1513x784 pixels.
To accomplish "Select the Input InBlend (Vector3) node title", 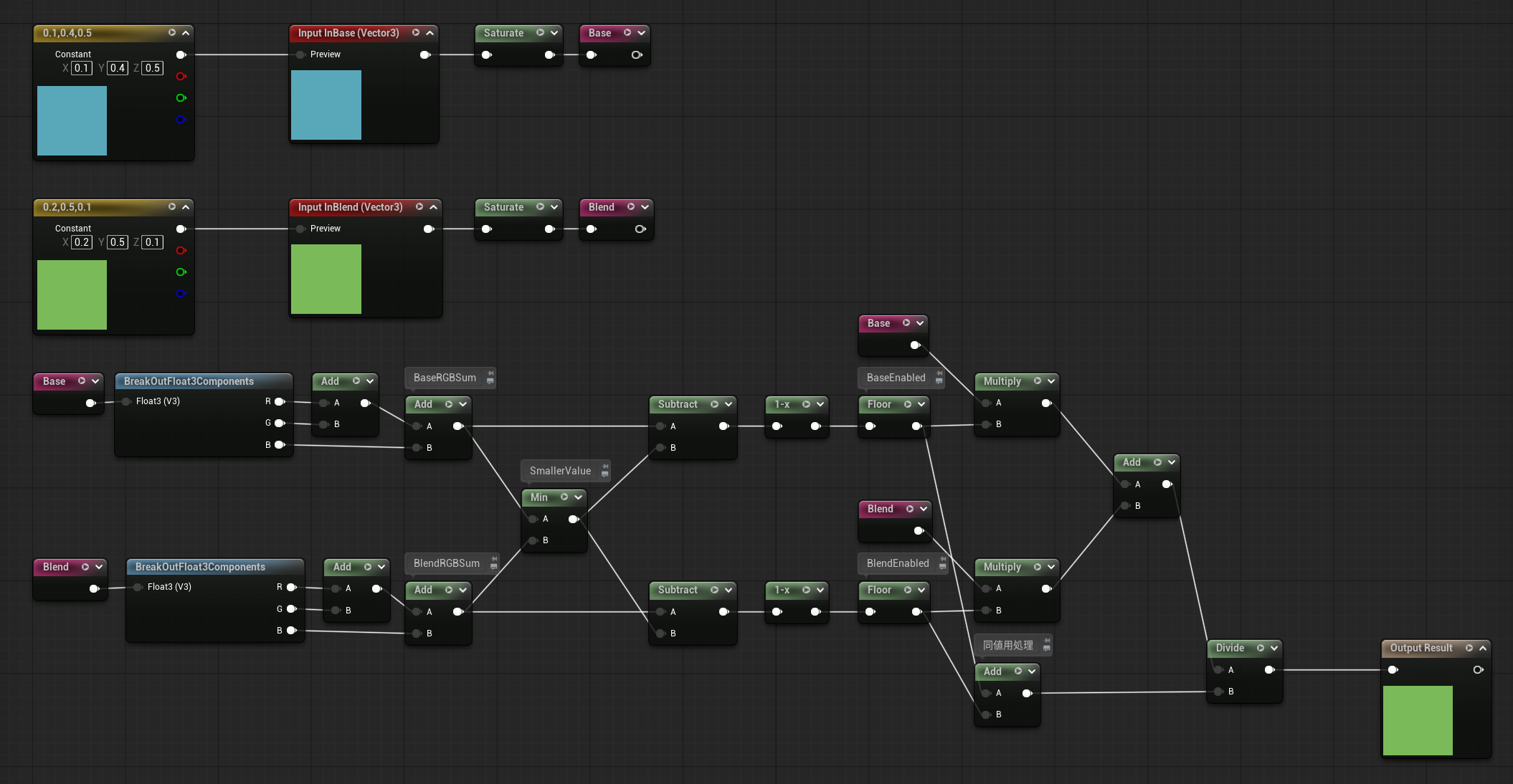I will click(350, 207).
